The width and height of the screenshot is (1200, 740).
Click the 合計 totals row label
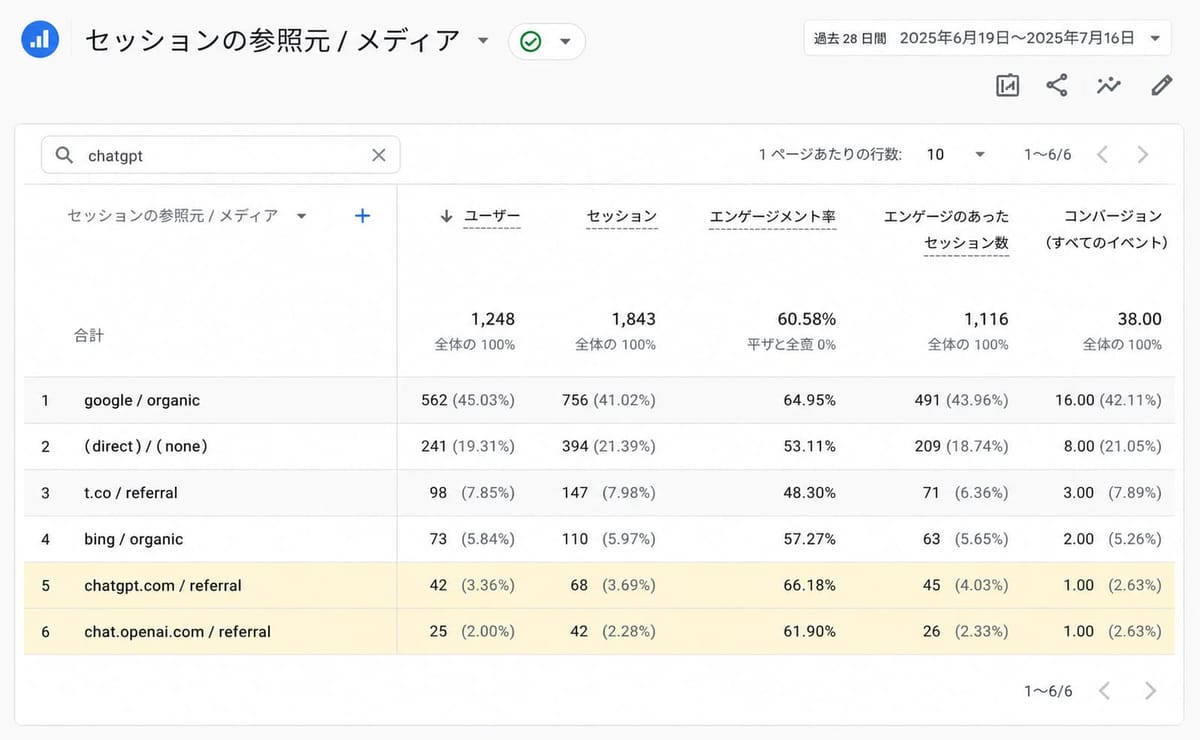coord(88,336)
